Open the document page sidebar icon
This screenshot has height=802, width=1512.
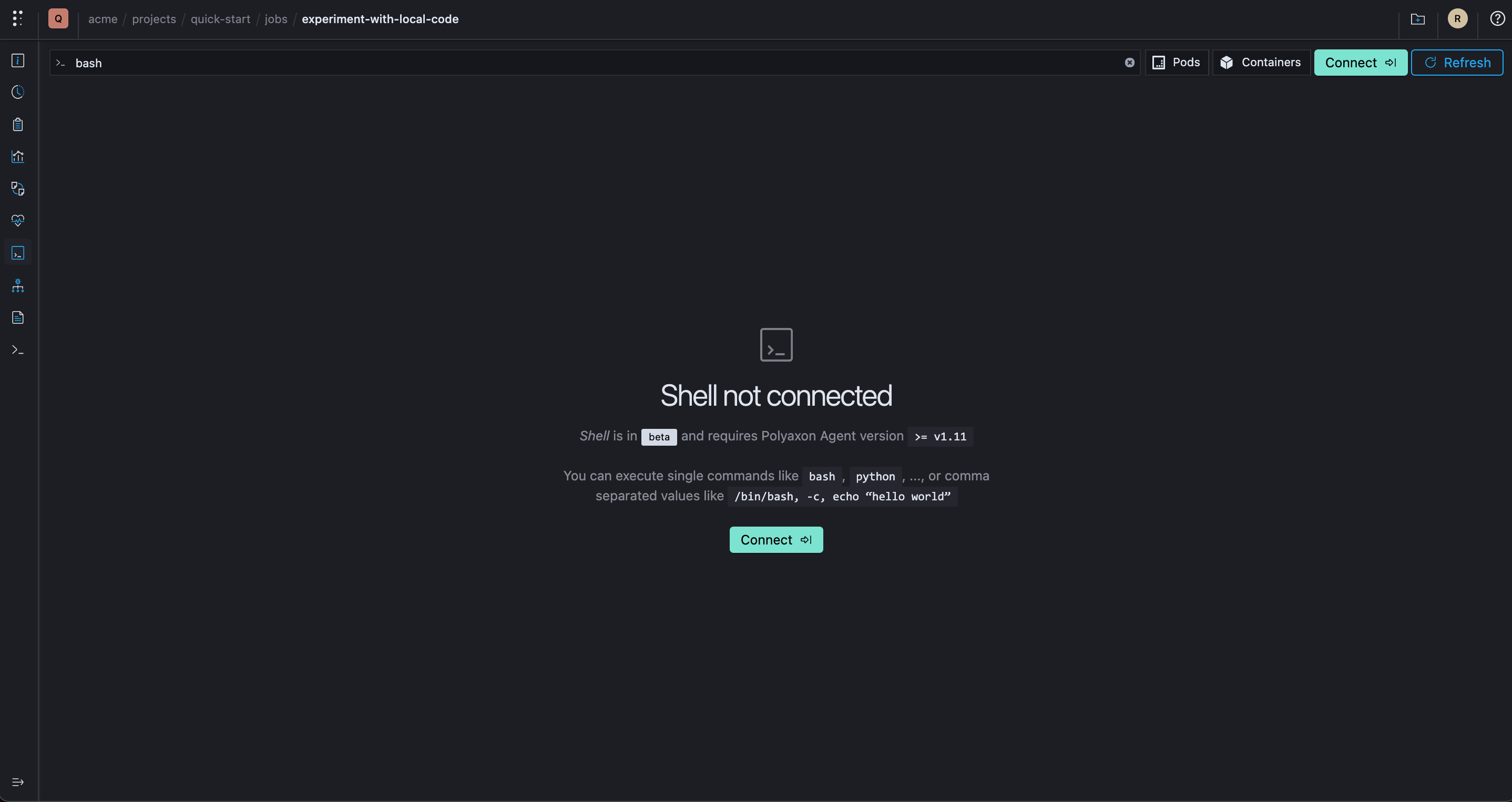[x=18, y=317]
